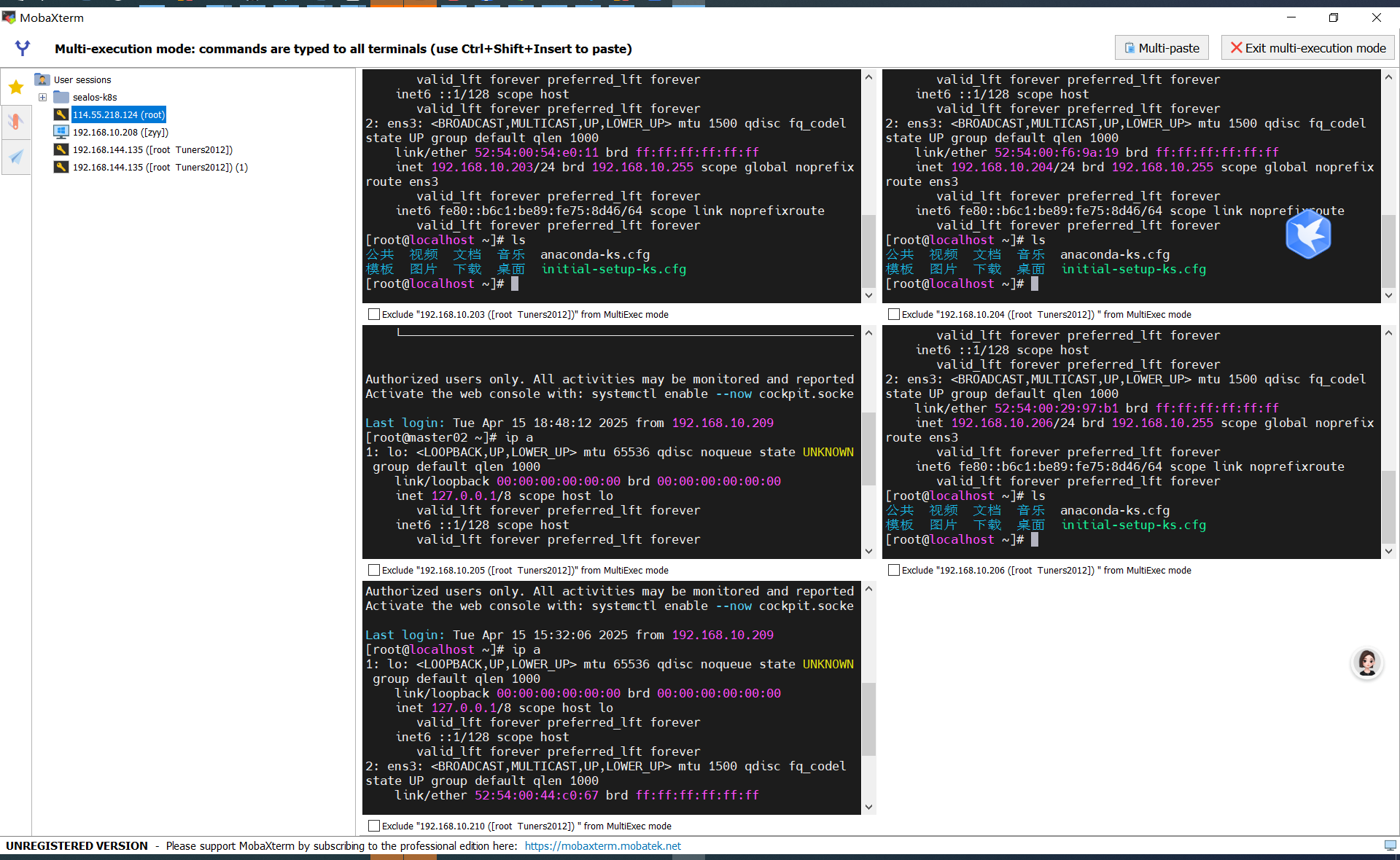This screenshot has height=860, width=1400.
Task: Click the Multi-paste button
Action: coord(1162,48)
